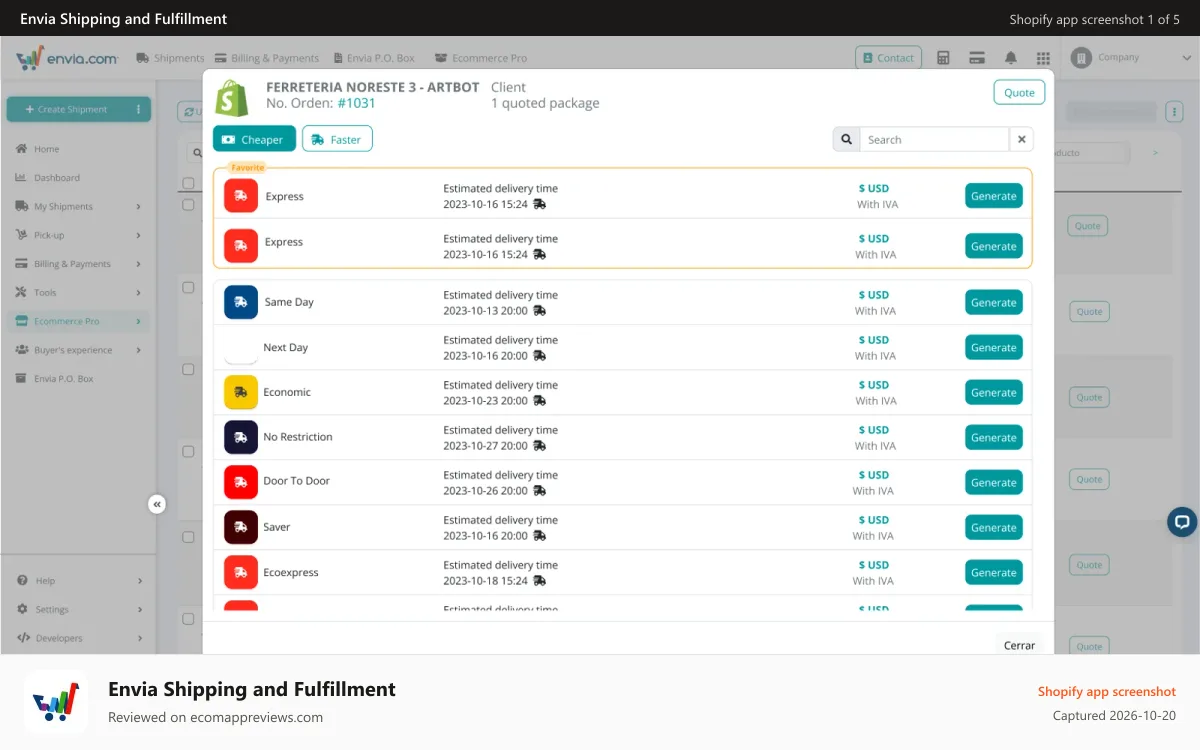1200x750 pixels.
Task: Click the dark No Restriction carrier icon
Action: pos(241,437)
